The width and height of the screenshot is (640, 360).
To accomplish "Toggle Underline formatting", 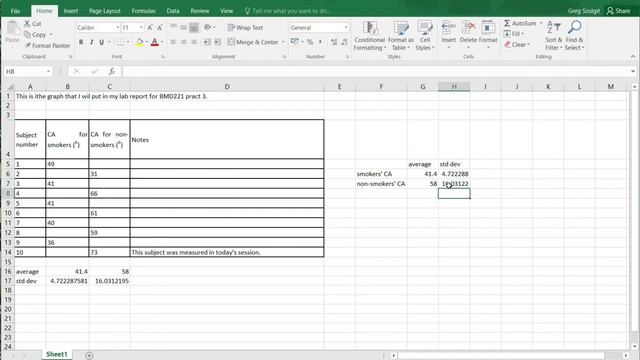I will (102, 42).
